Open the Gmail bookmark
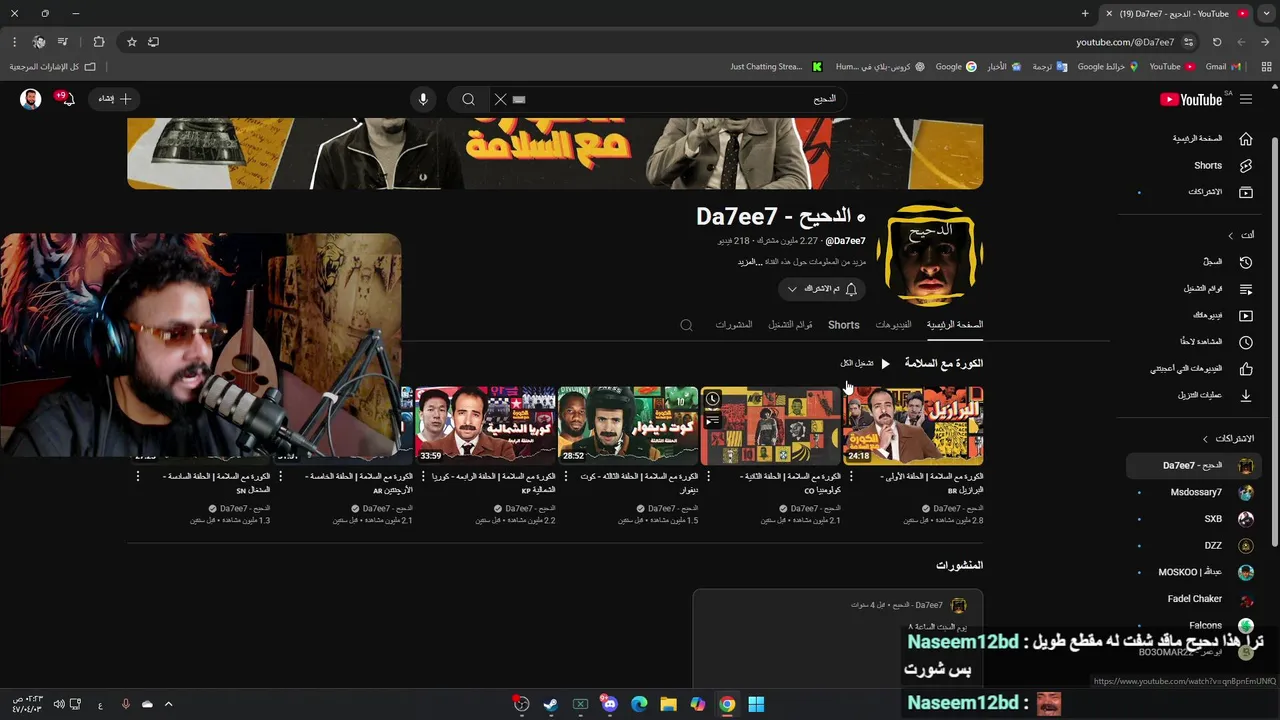 coord(1223,67)
